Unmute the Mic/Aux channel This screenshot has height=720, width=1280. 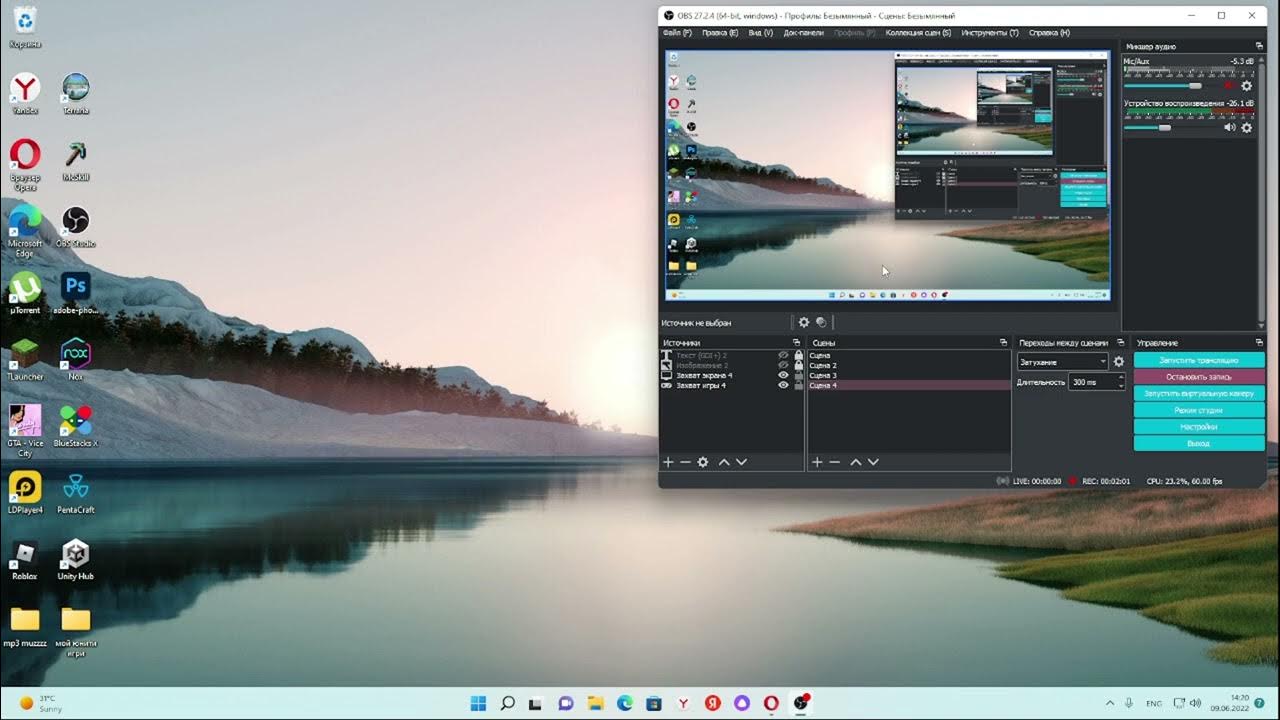(x=1229, y=86)
